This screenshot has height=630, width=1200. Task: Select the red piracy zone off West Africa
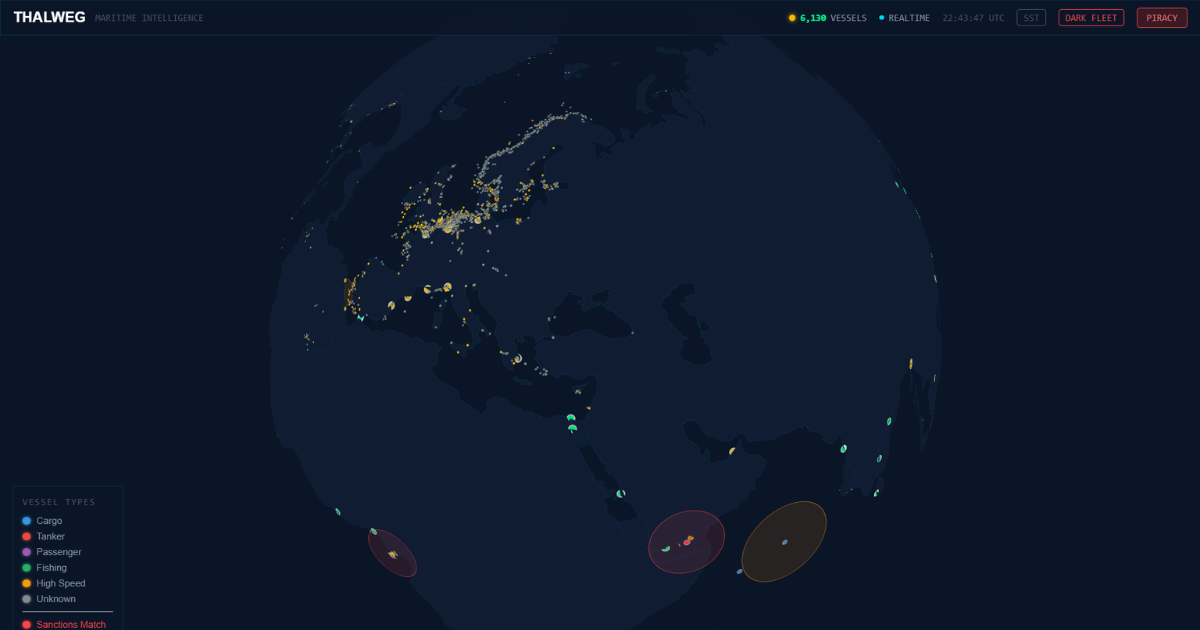(x=392, y=553)
